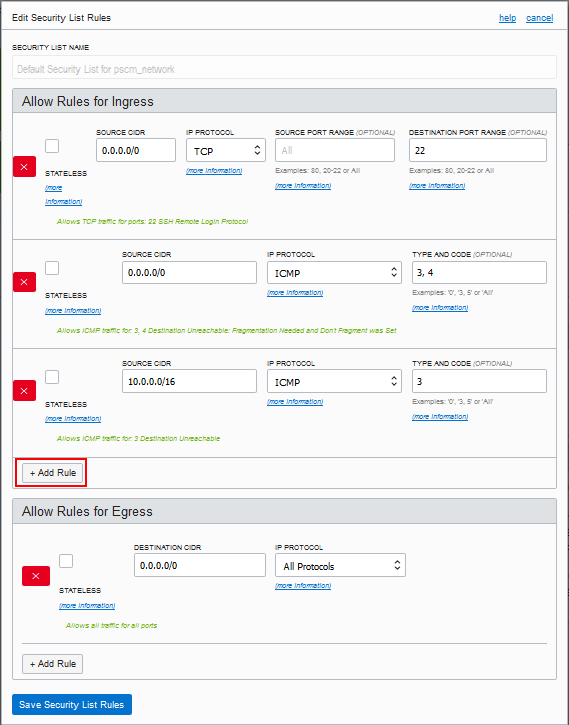
Task: Click the Source Port Range field
Action: 335,150
